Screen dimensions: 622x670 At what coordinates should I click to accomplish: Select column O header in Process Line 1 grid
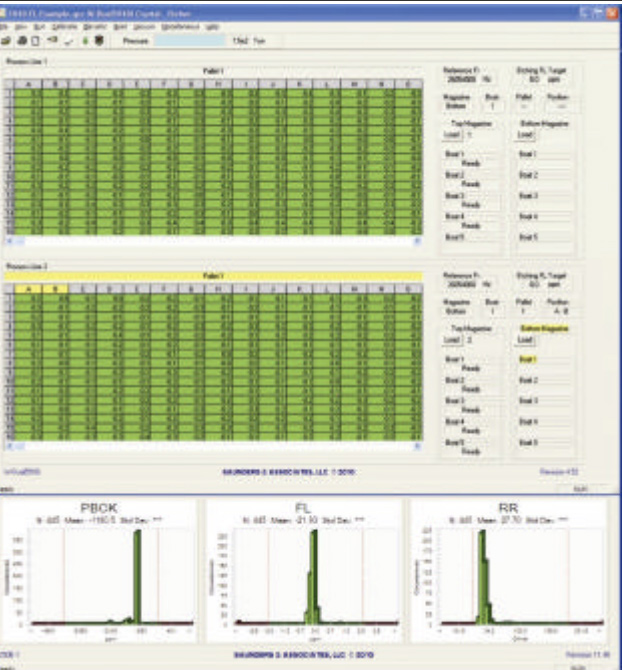(408, 84)
